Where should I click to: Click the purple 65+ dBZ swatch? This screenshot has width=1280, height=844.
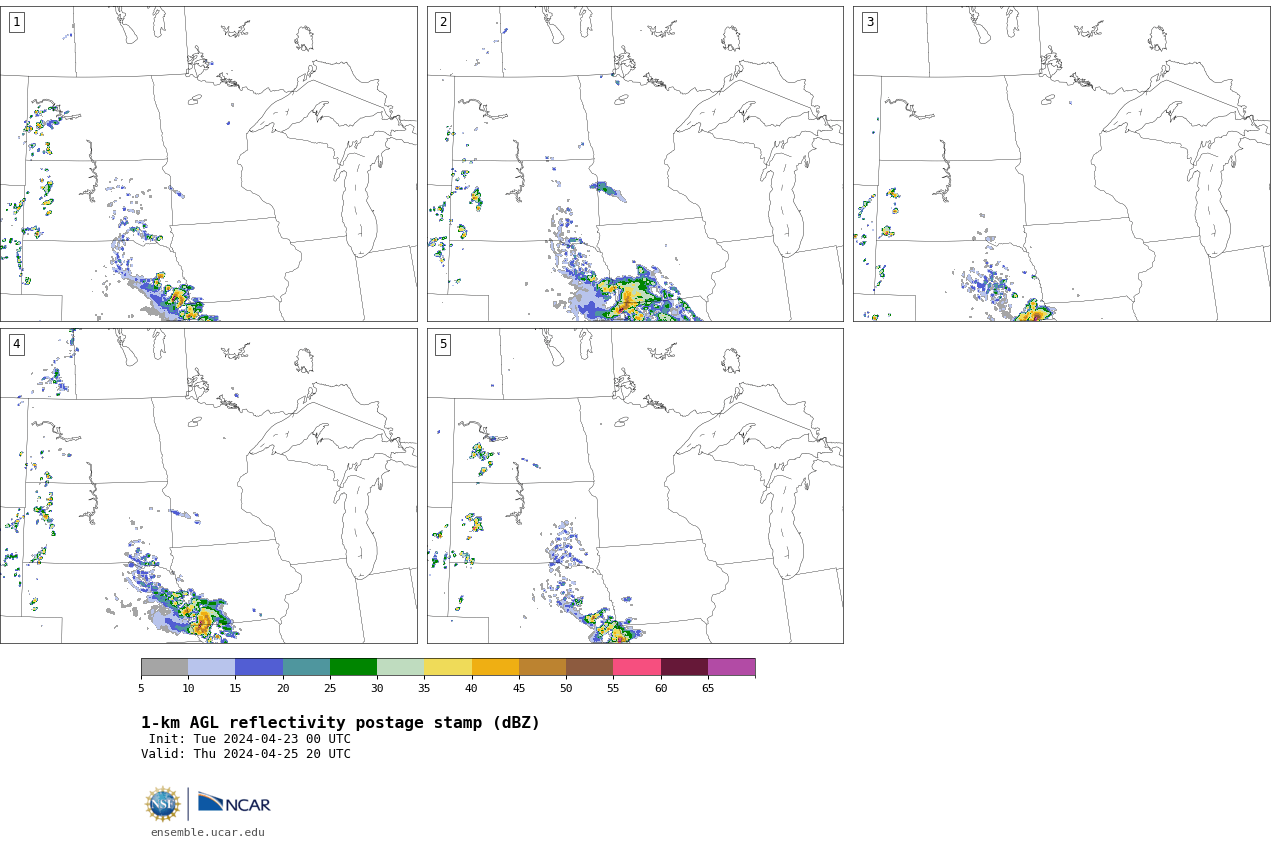[x=731, y=667]
